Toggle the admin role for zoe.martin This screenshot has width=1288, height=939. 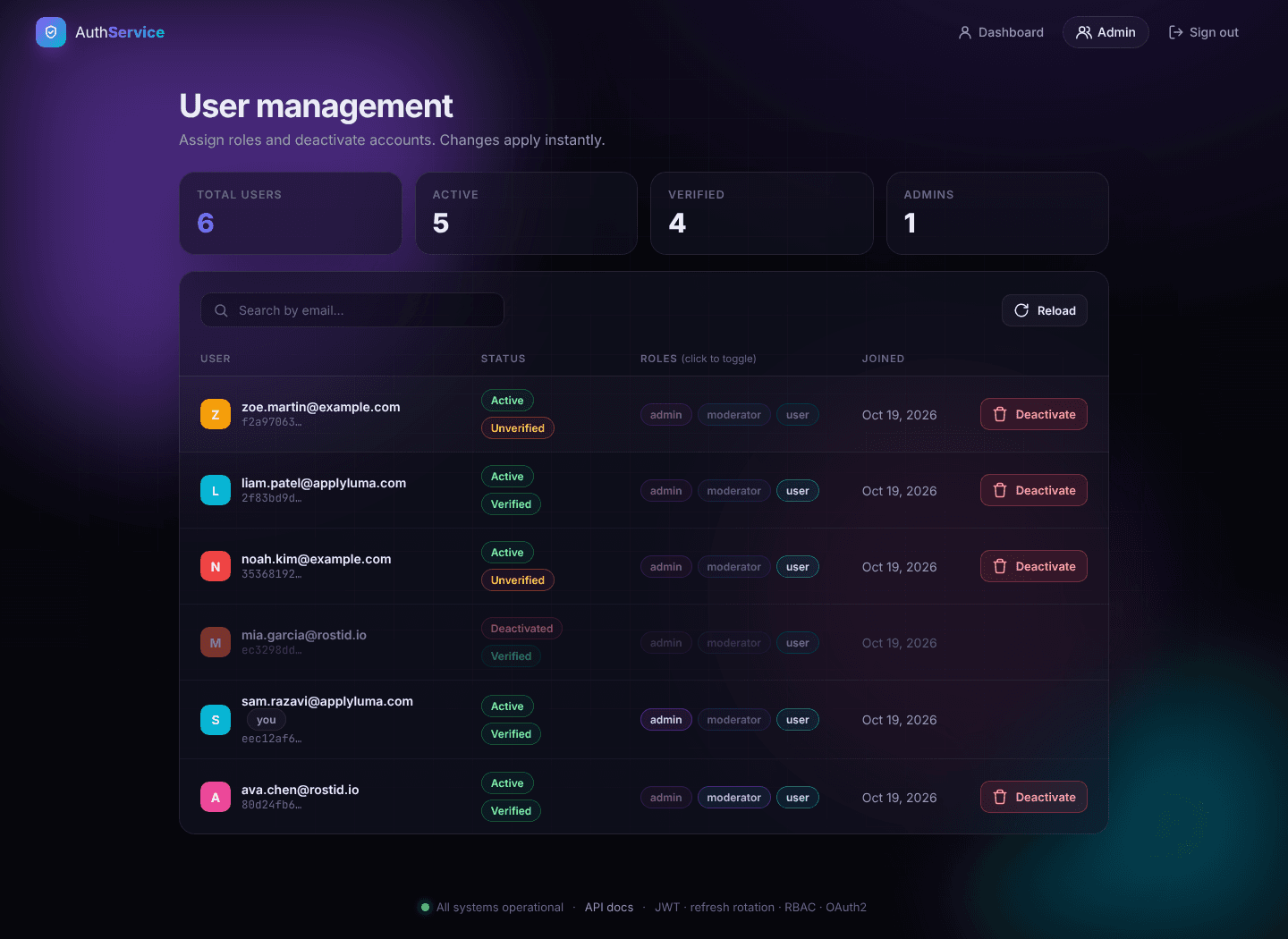tap(666, 415)
